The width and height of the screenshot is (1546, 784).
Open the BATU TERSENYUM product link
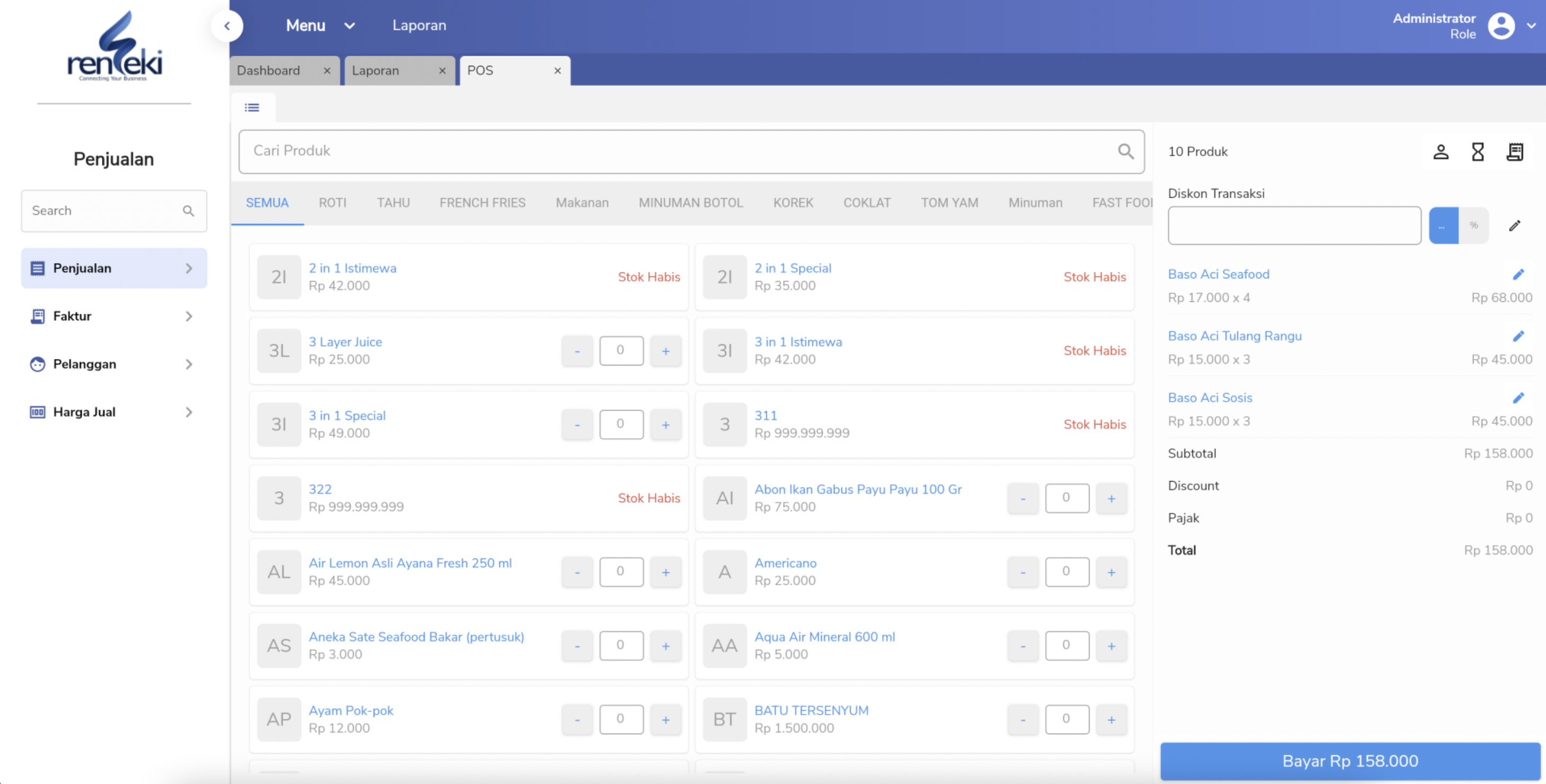pos(811,711)
